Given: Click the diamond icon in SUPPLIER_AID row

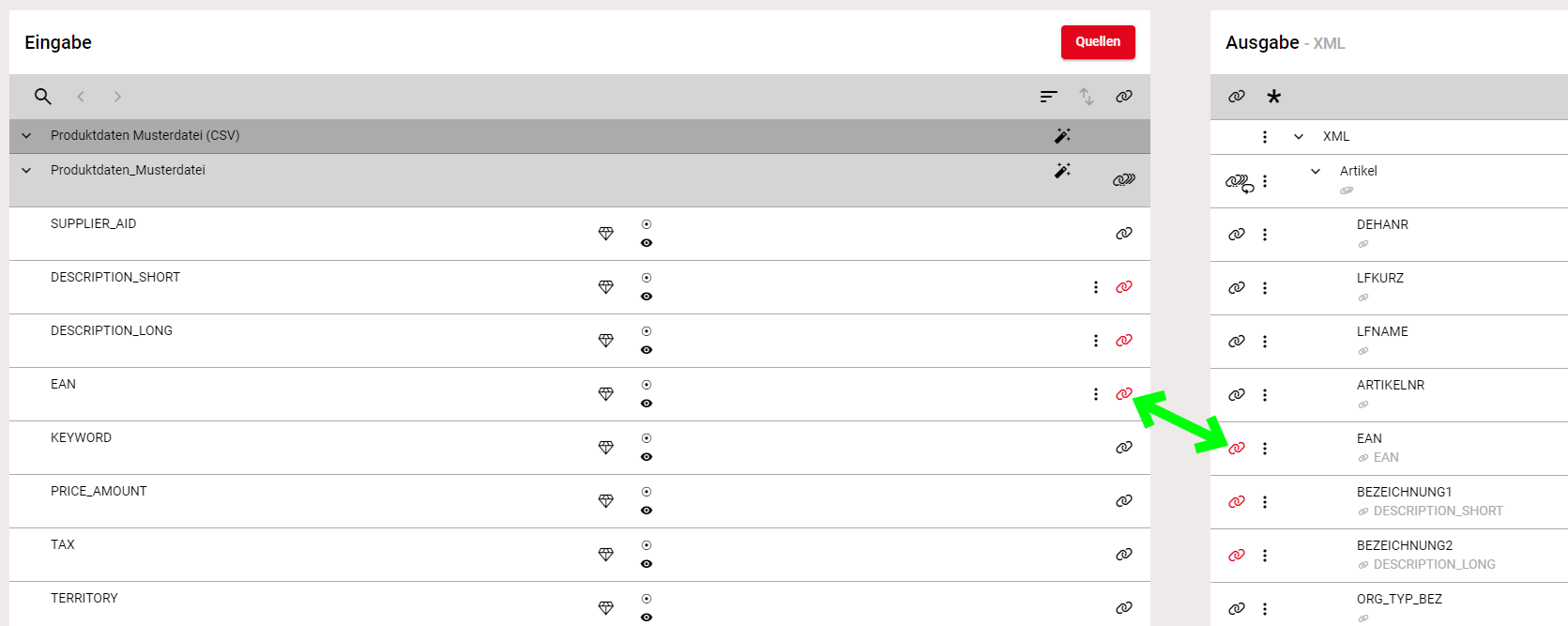Looking at the screenshot, I should coord(606,234).
